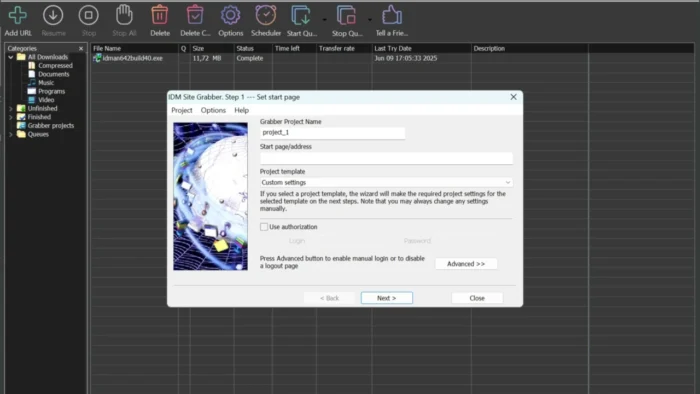Click the Stop All hand icon
This screenshot has height=394, width=700.
[x=124, y=16]
